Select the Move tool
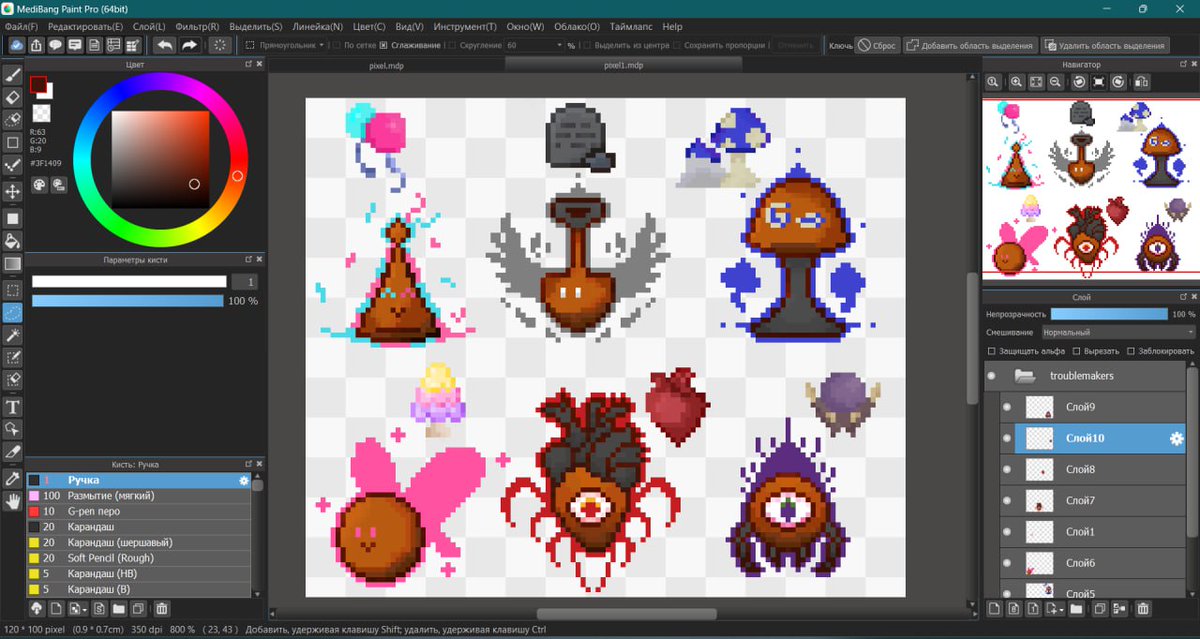Image resolution: width=1200 pixels, height=639 pixels. click(13, 190)
